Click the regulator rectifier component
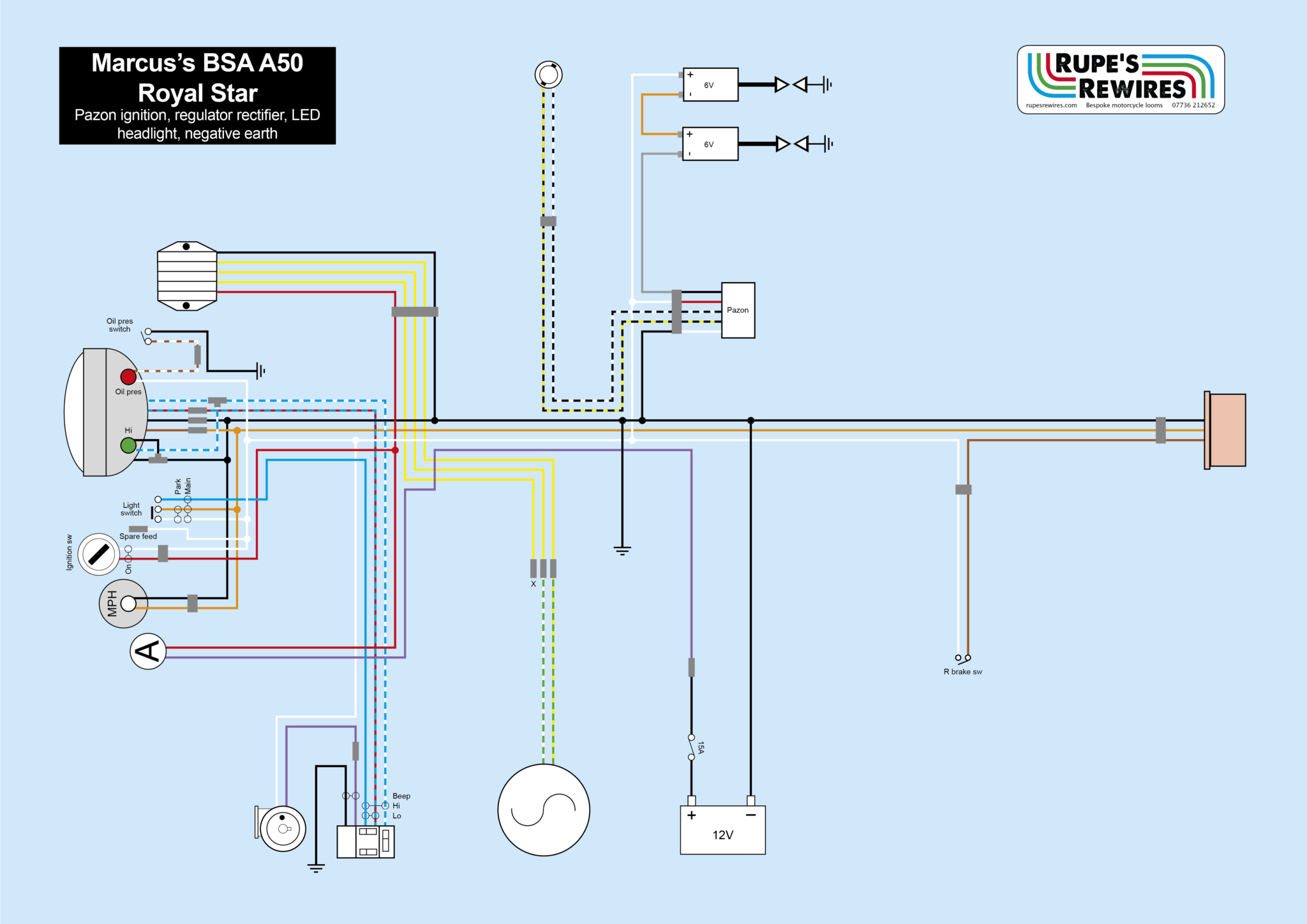The image size is (1307, 924). (x=187, y=276)
